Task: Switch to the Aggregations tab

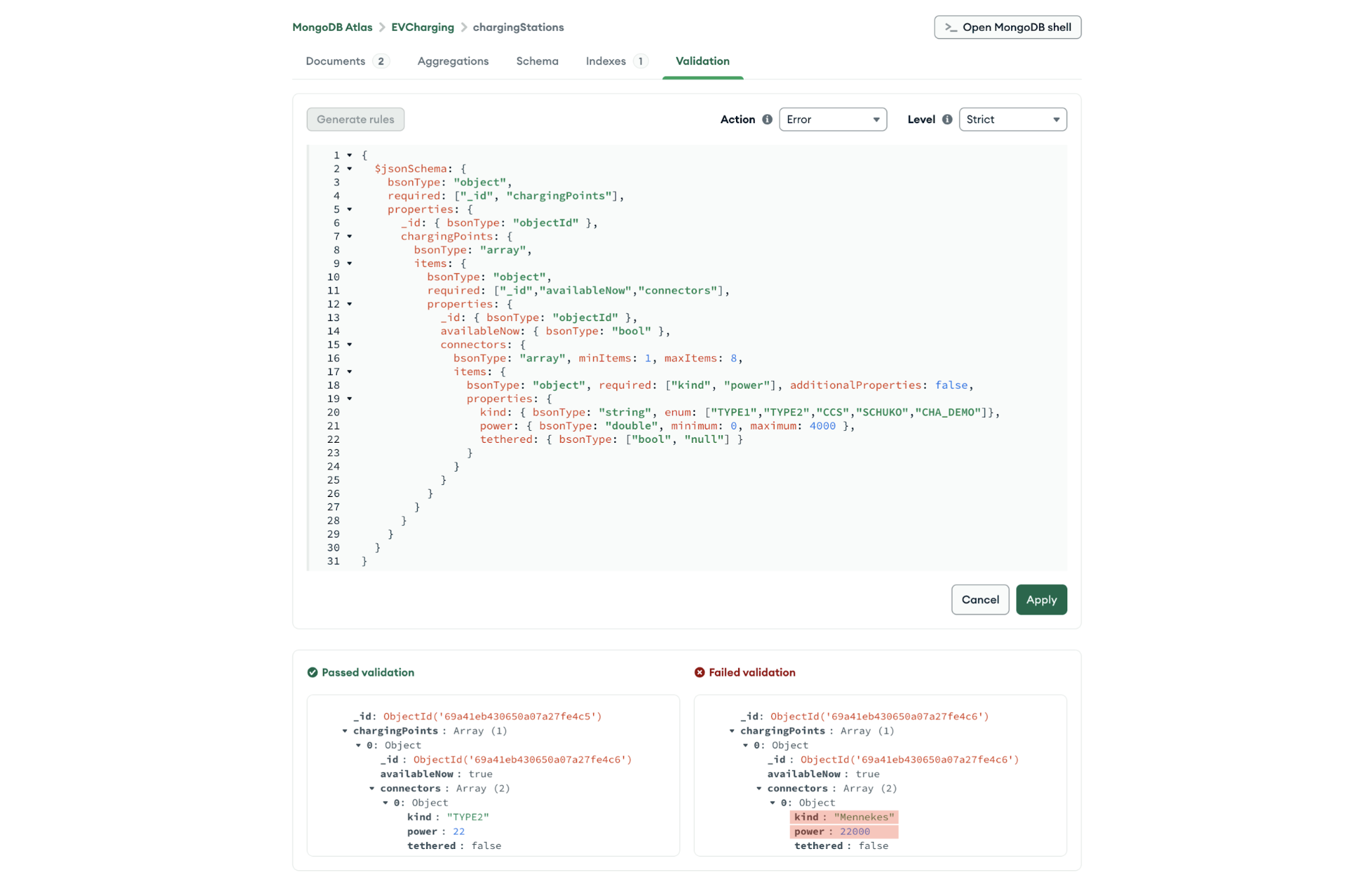Action: tap(452, 61)
